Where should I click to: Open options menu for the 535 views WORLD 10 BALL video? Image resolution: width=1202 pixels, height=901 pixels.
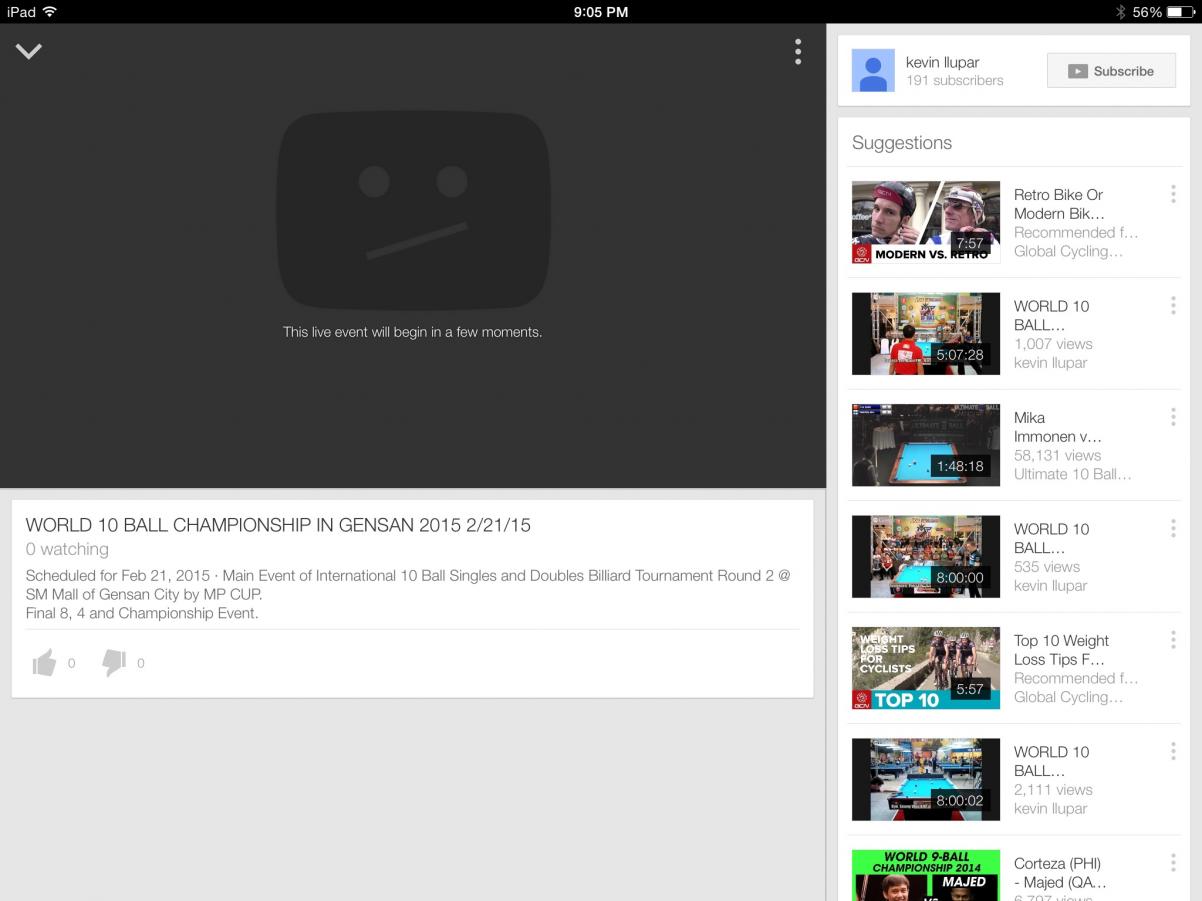point(1172,529)
